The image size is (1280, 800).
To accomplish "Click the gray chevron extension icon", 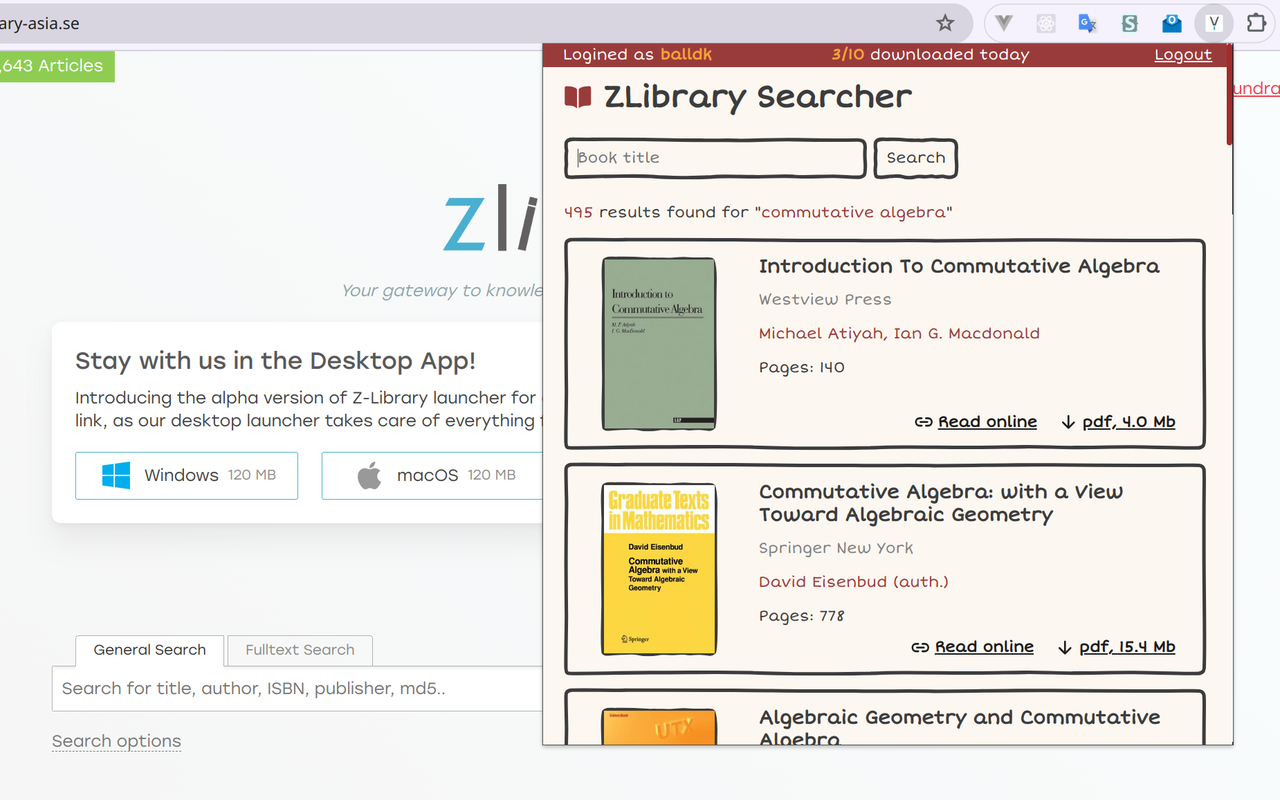I will pos(1003,22).
